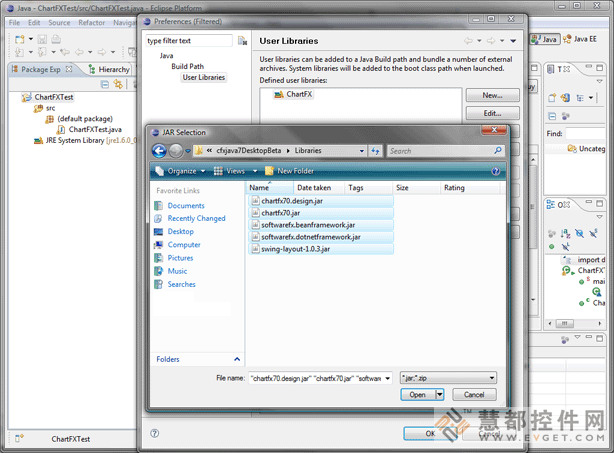This screenshot has height=453, width=614.
Task: Select Build Path in Preferences tree
Action: (188, 67)
